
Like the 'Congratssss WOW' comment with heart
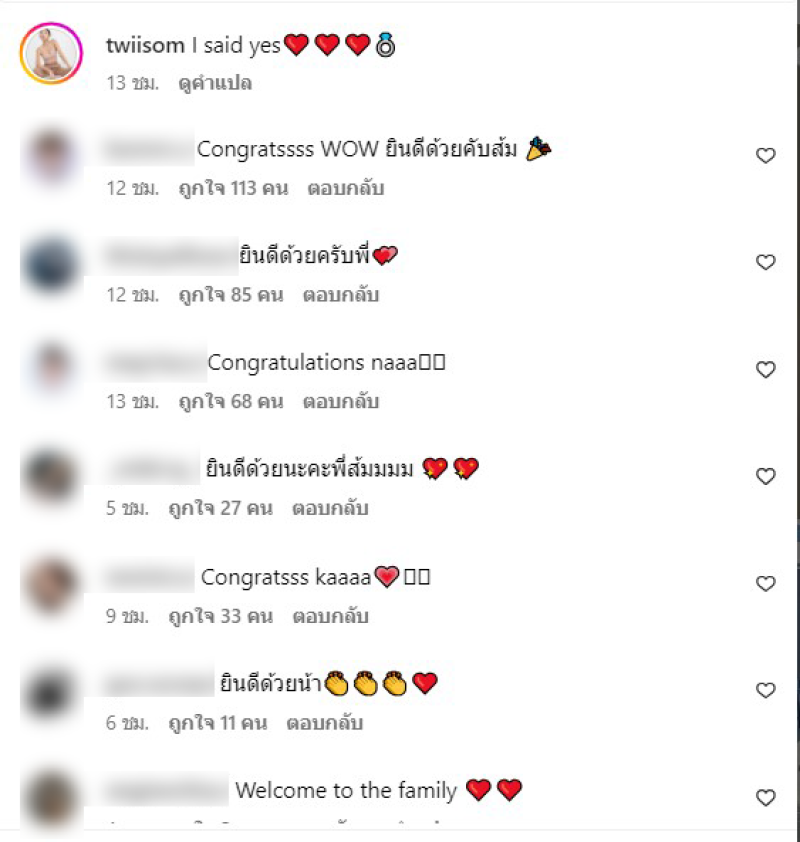(766, 156)
